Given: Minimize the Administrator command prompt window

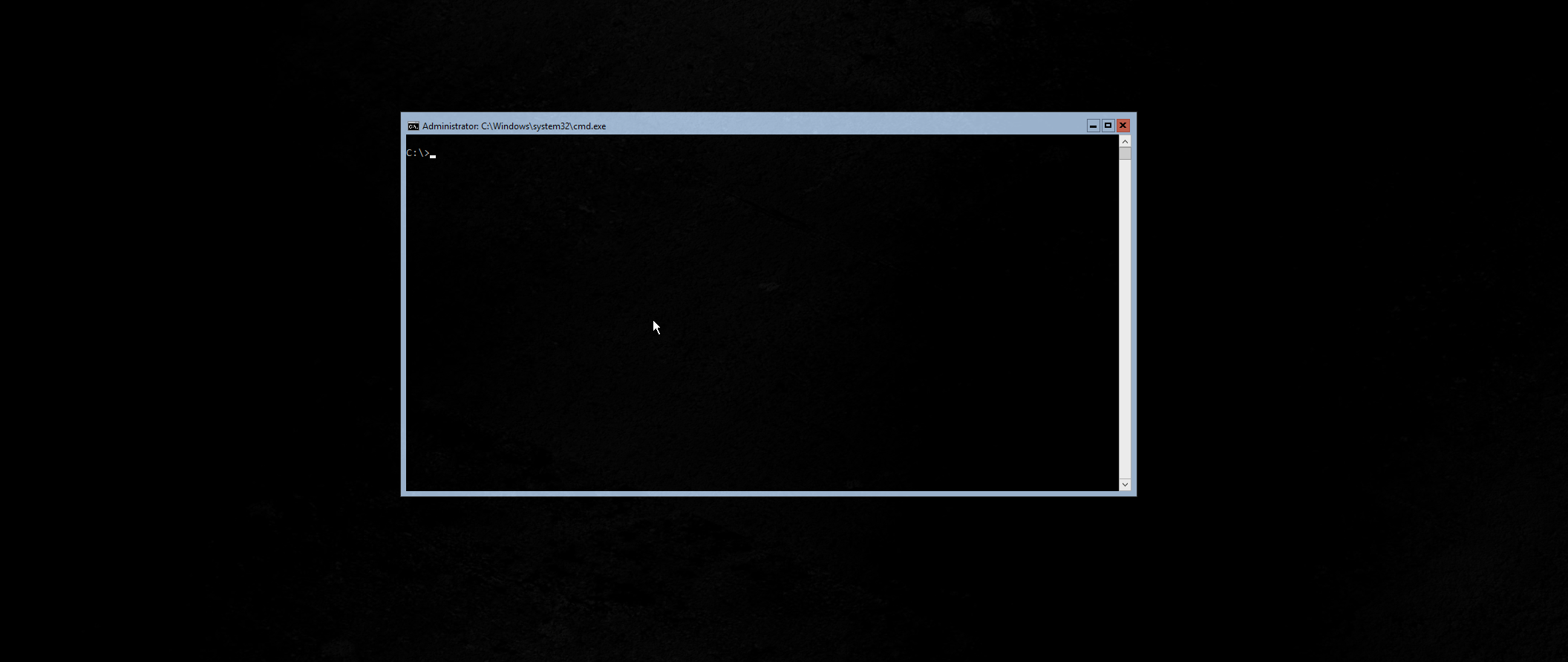Looking at the screenshot, I should click(1093, 126).
